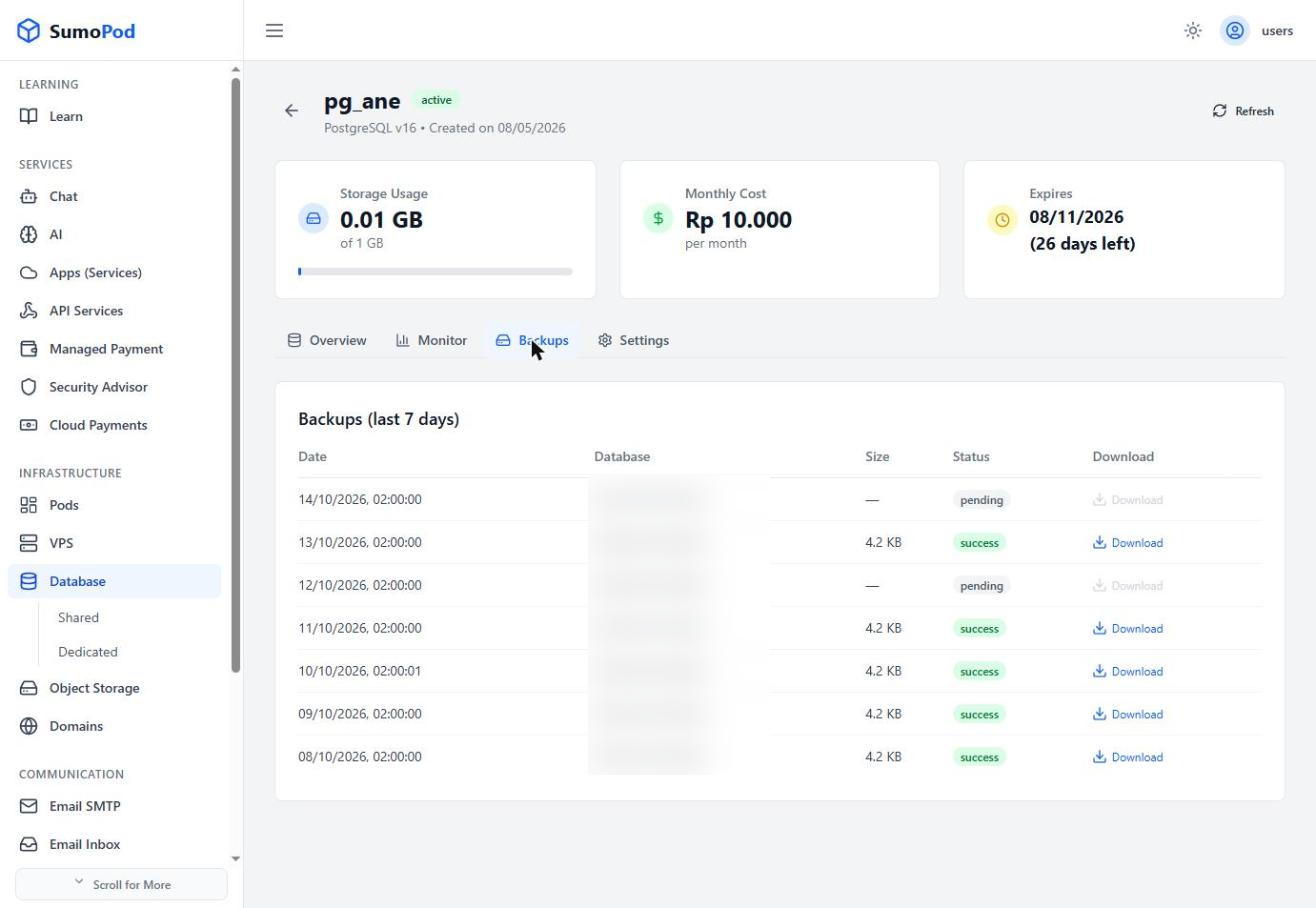Click the Learn book icon
This screenshot has width=1316, height=908.
pyautogui.click(x=29, y=117)
